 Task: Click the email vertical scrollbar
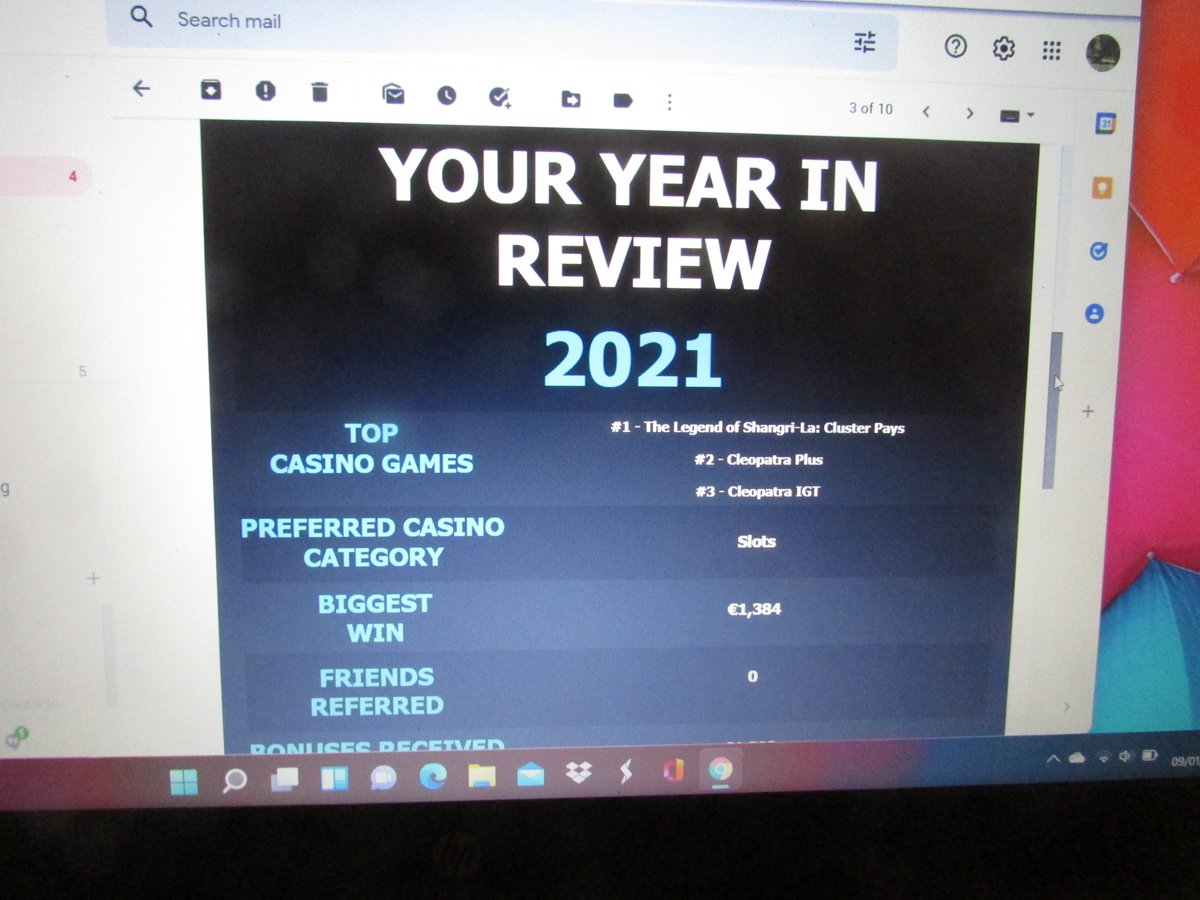pos(1053,410)
